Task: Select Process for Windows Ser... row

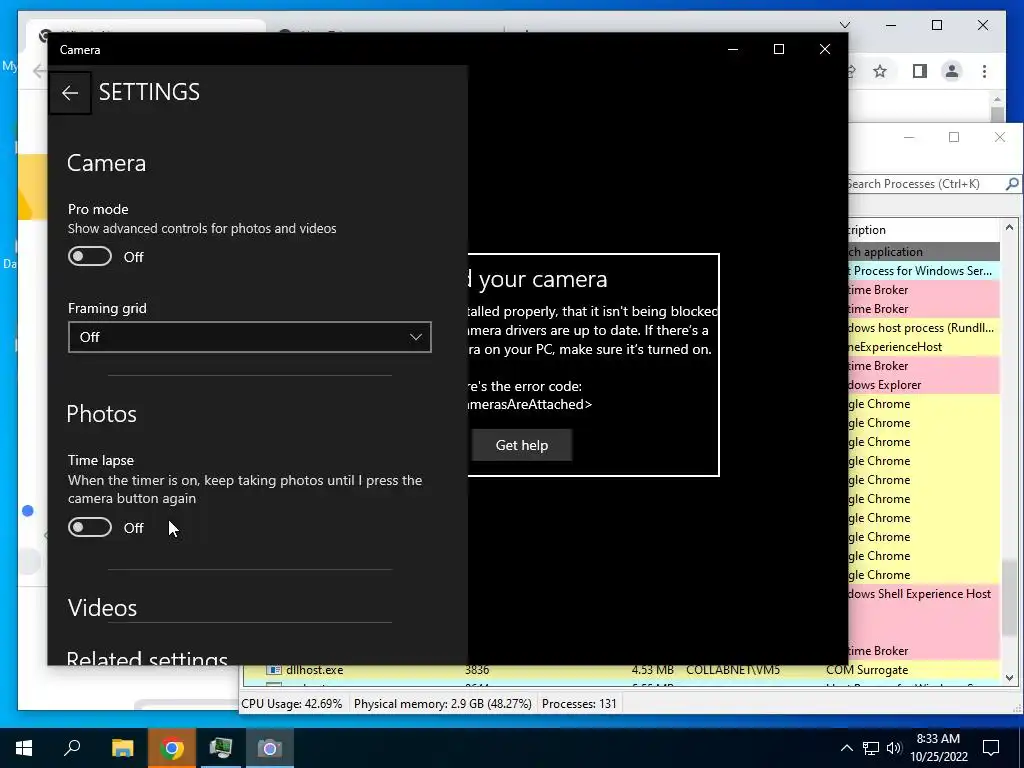Action: click(923, 270)
